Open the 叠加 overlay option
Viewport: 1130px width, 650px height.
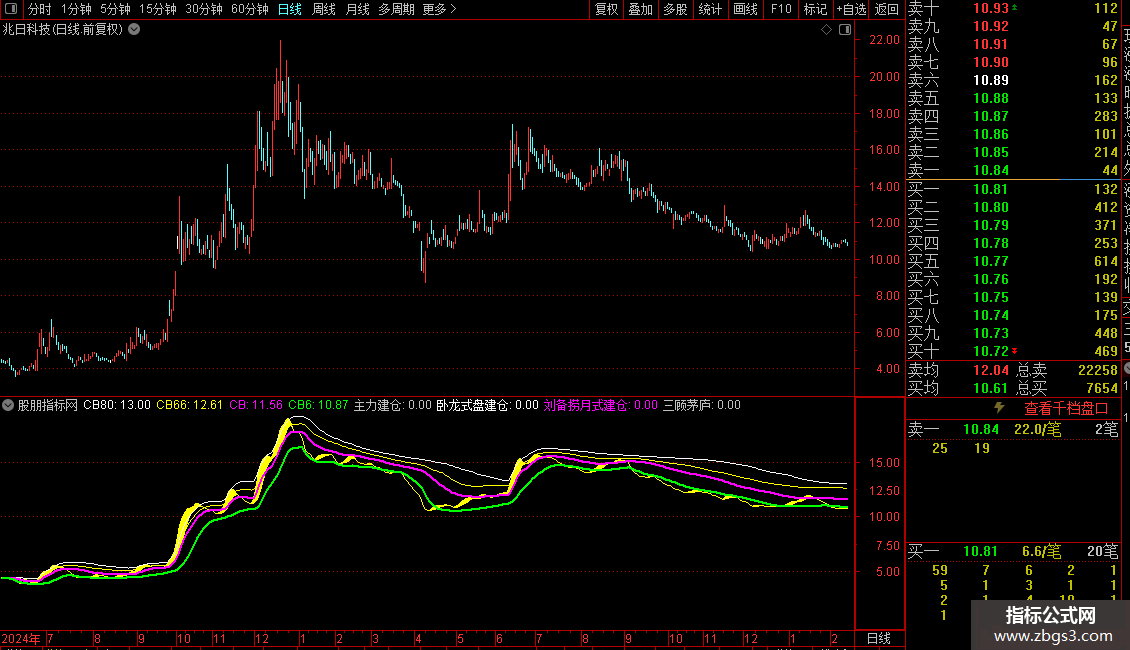pos(640,10)
